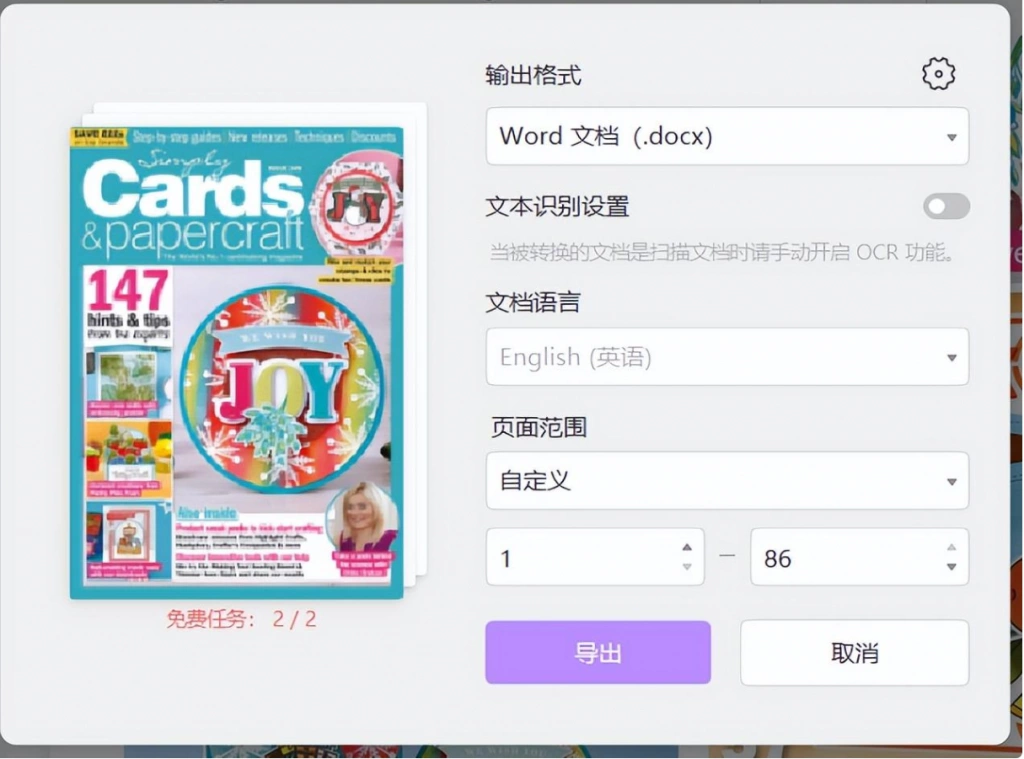Viewport: 1024px width, 759px height.
Task: Open the settings gear next to 输出格式
Action: tap(938, 74)
